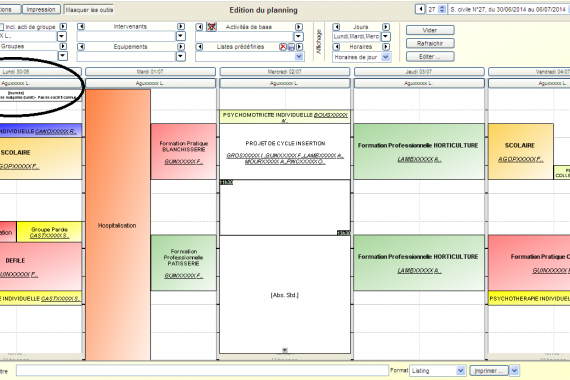Viewport: 570px width, 380px height.
Task: Click the previous arrow next to Jours
Action: pyautogui.click(x=336, y=27)
